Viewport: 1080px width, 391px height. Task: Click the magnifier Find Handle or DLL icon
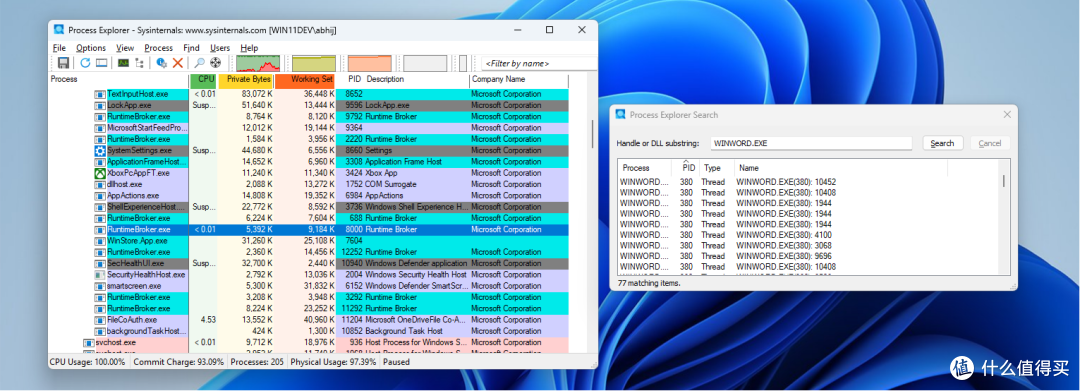click(200, 63)
